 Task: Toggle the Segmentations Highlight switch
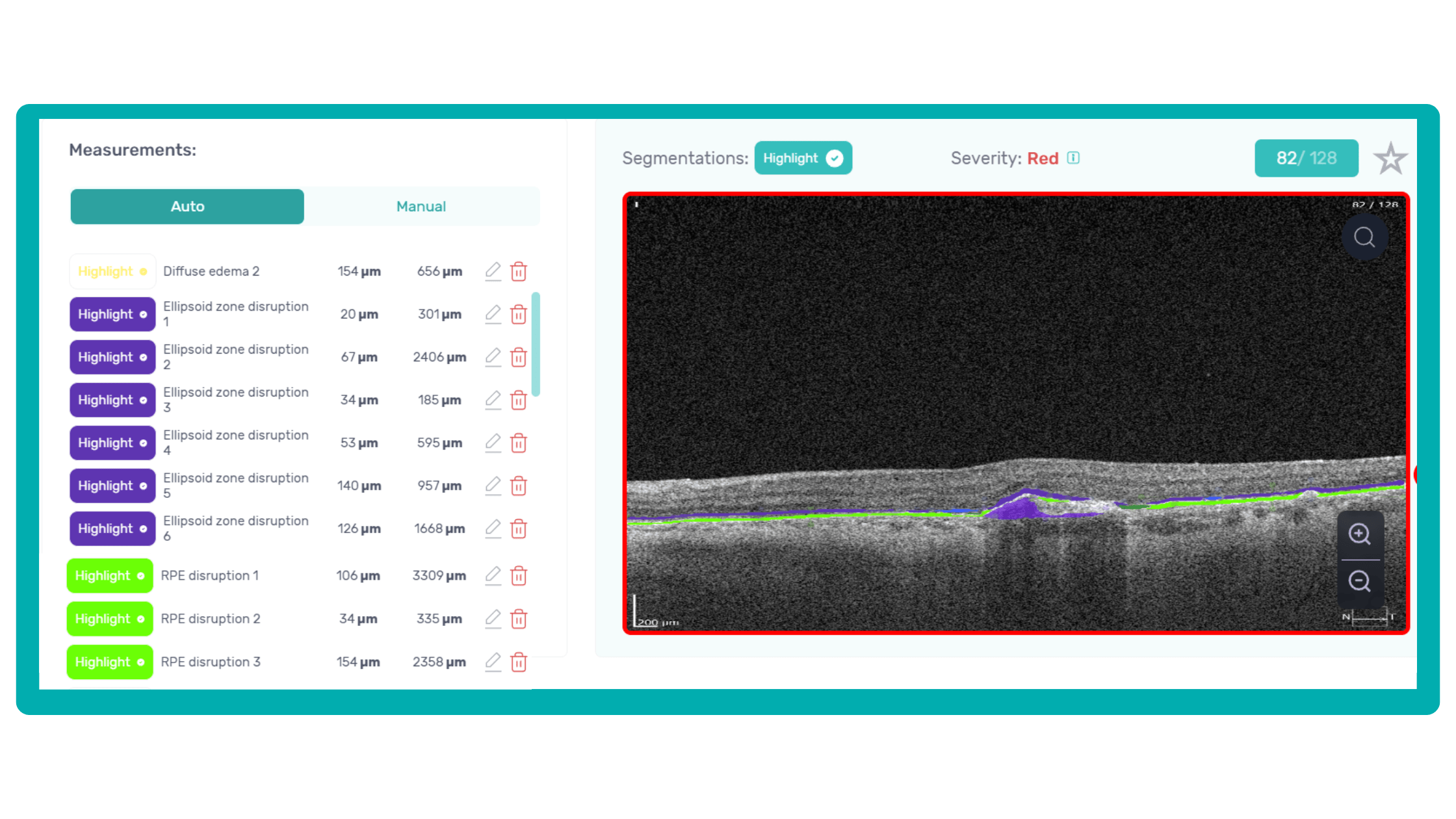tap(803, 157)
